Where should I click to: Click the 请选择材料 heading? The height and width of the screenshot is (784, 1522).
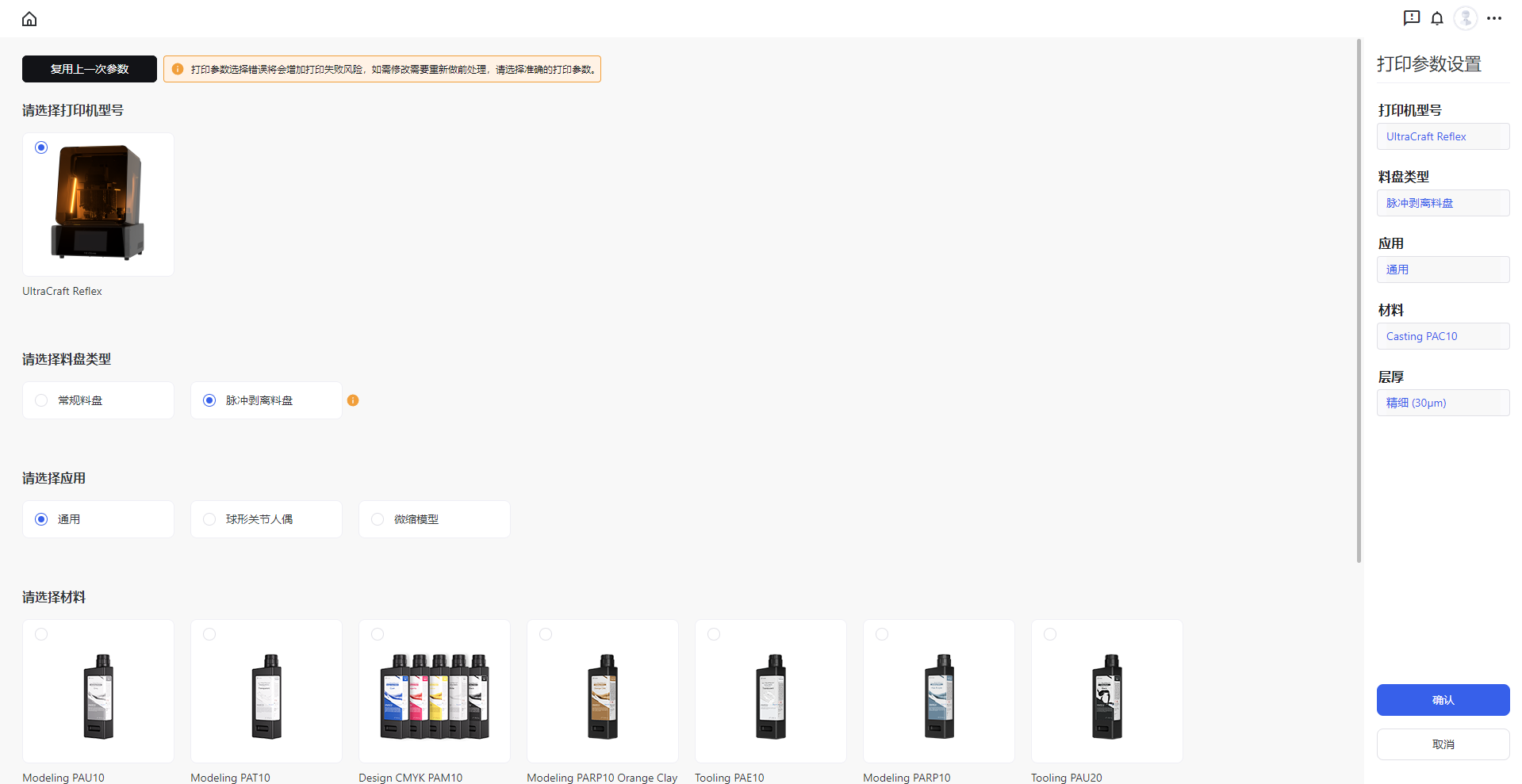54,597
